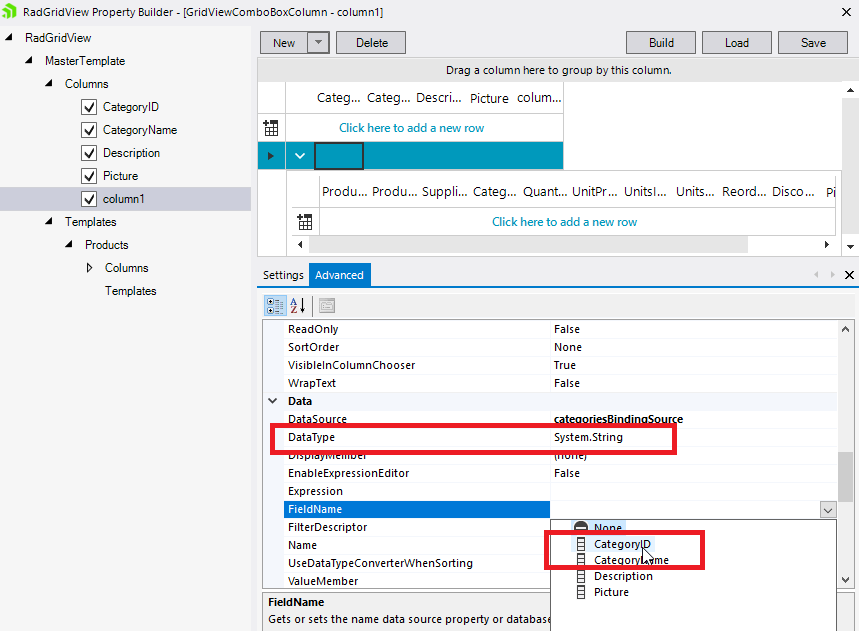Toggle the column1 checkbox
Image resolution: width=859 pixels, height=631 pixels.
[x=89, y=199]
